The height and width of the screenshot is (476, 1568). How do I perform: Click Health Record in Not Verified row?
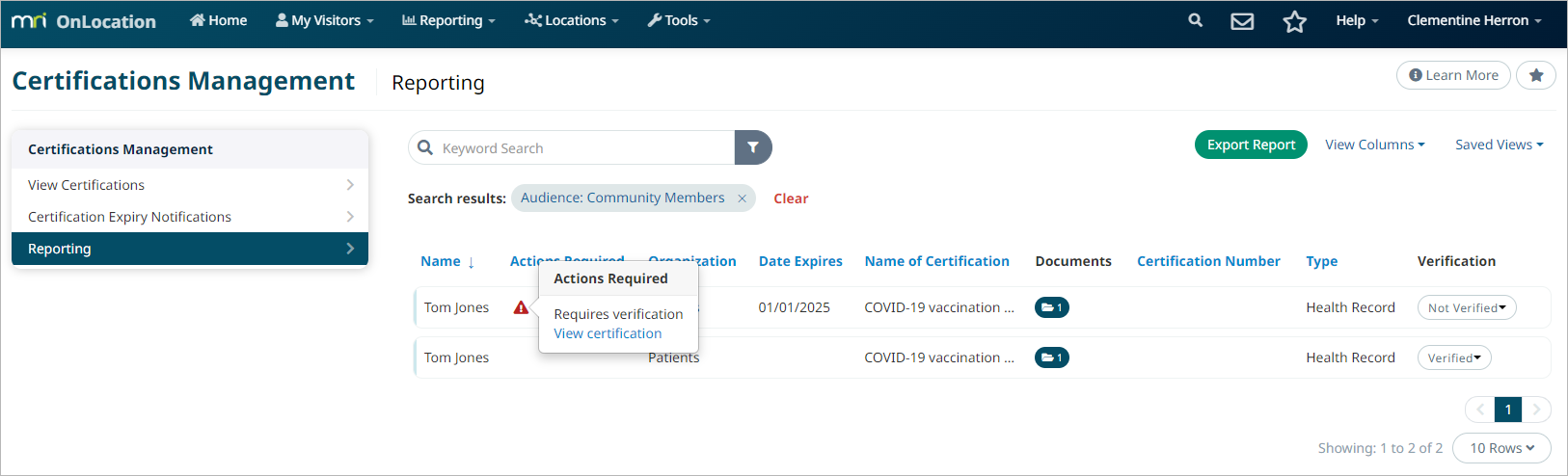1350,307
